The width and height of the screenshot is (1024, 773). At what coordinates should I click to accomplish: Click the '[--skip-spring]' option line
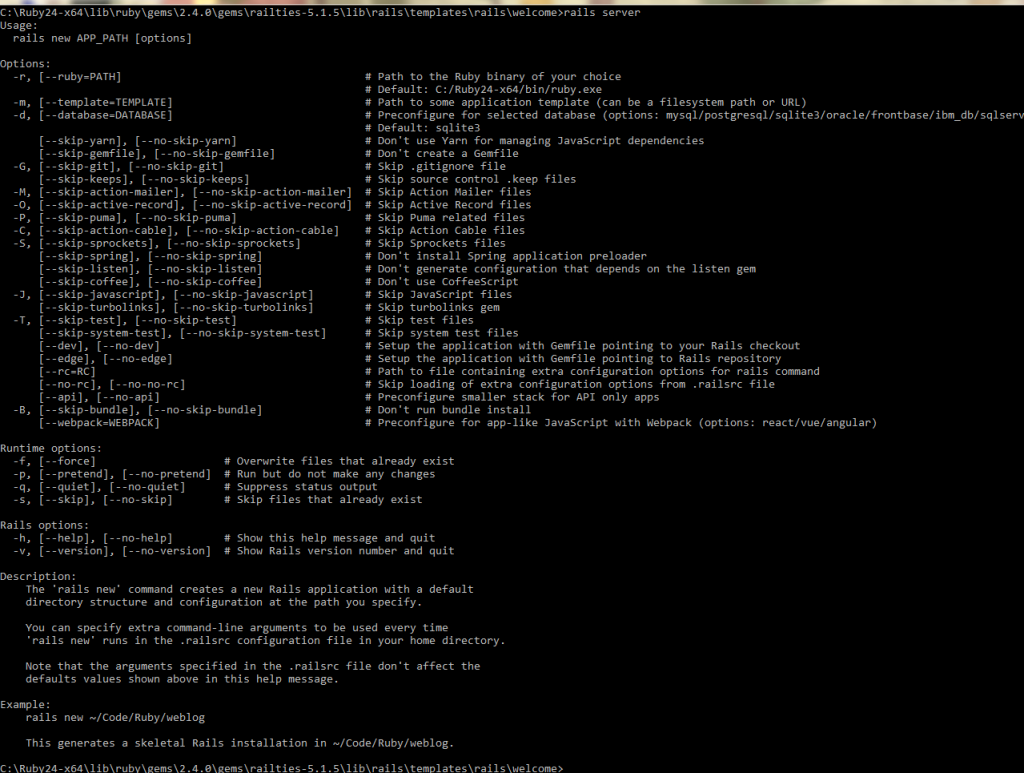coord(150,256)
